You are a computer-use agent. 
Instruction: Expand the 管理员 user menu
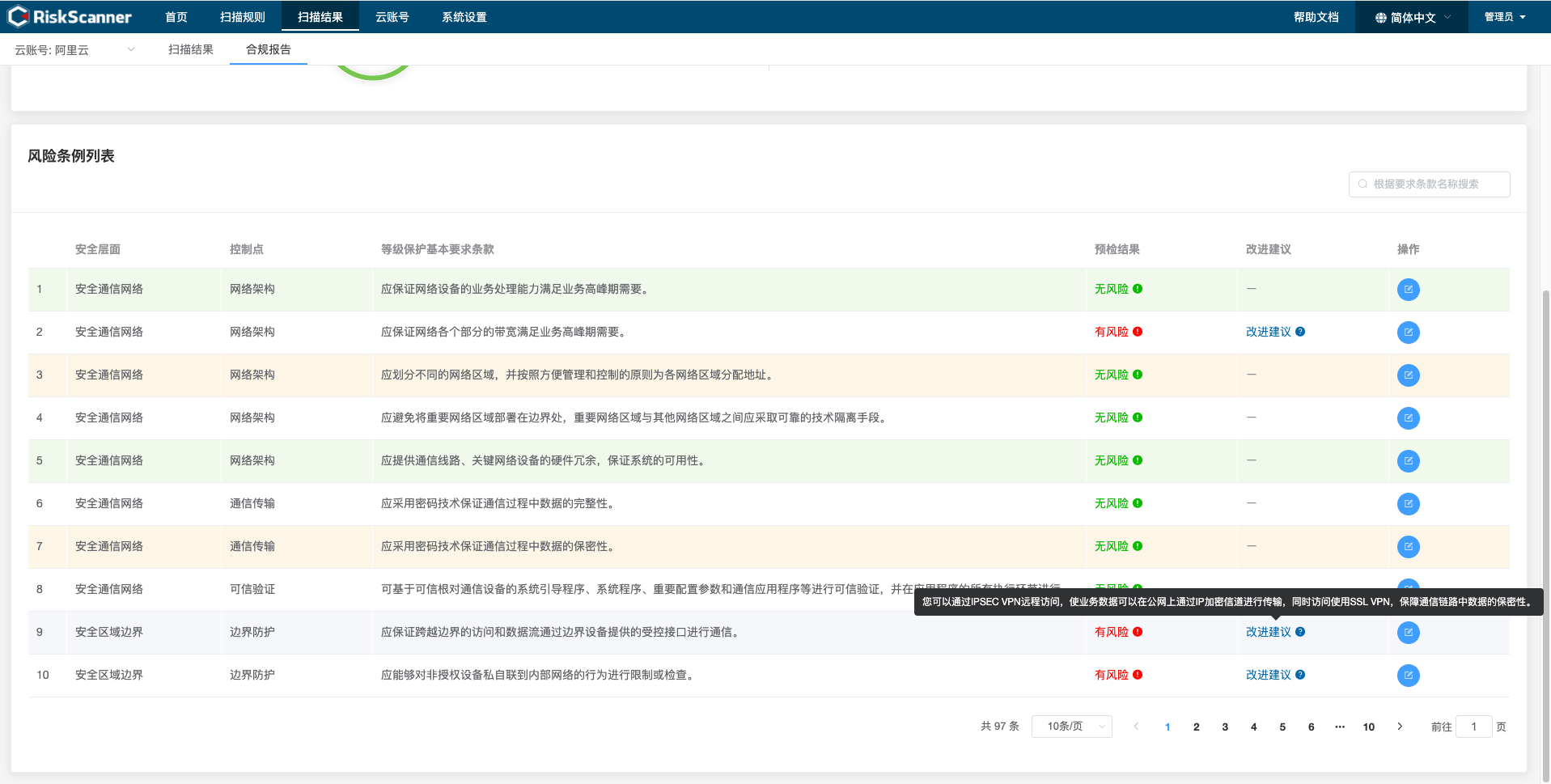pos(1504,17)
